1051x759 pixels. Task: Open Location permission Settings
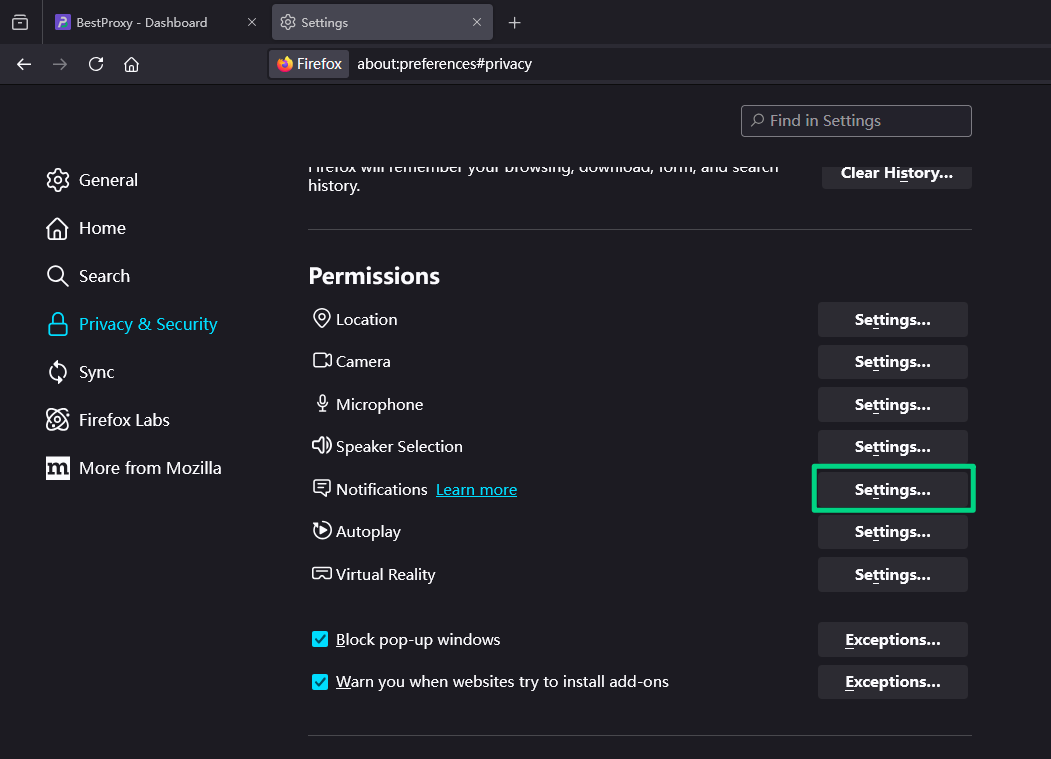click(x=892, y=320)
